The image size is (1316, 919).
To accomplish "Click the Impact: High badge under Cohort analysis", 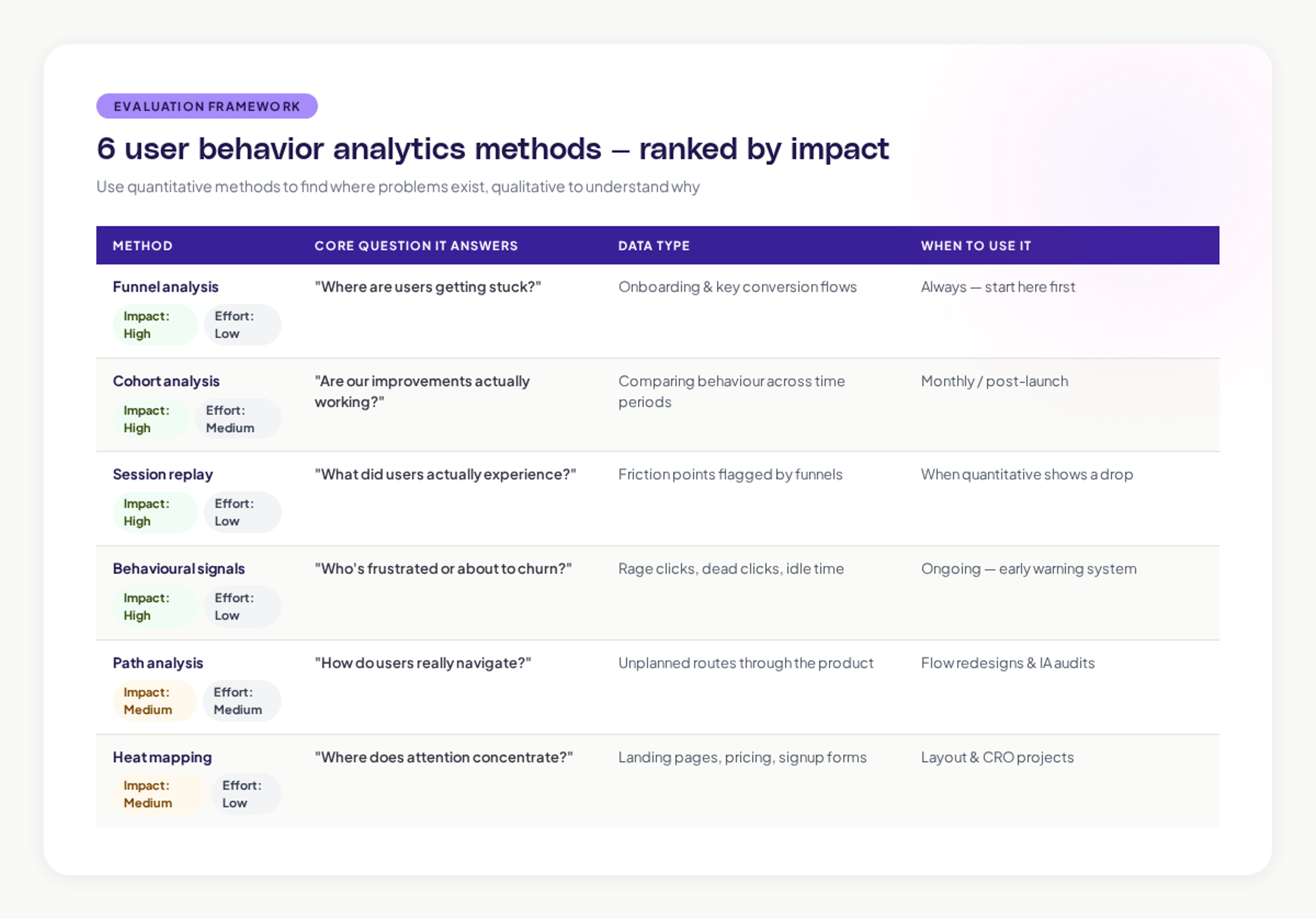I will pyautogui.click(x=151, y=419).
